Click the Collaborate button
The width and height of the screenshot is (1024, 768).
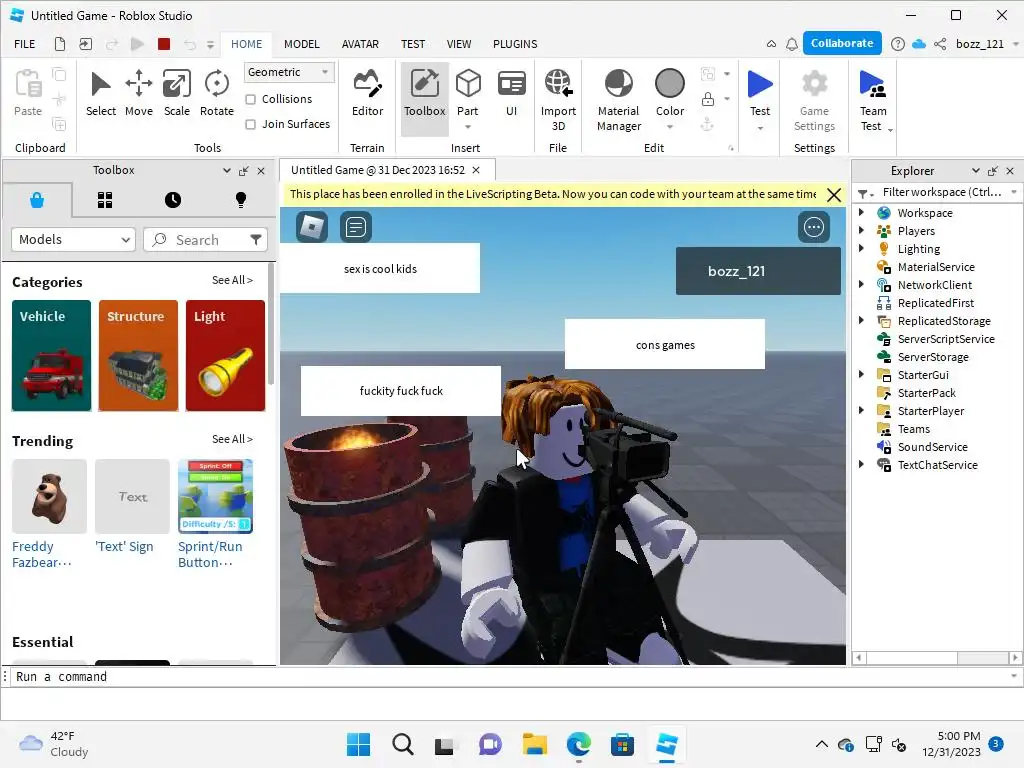pyautogui.click(x=842, y=43)
